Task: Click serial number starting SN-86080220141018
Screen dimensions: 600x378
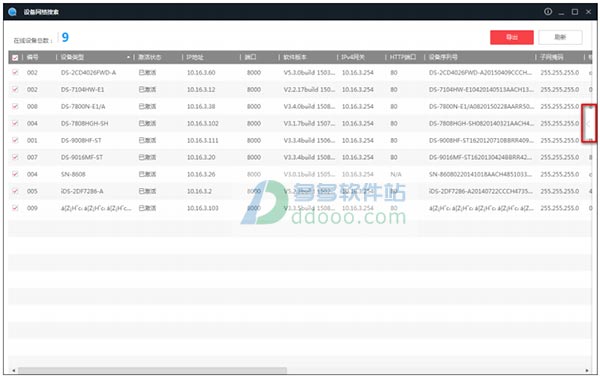Action: pos(481,174)
